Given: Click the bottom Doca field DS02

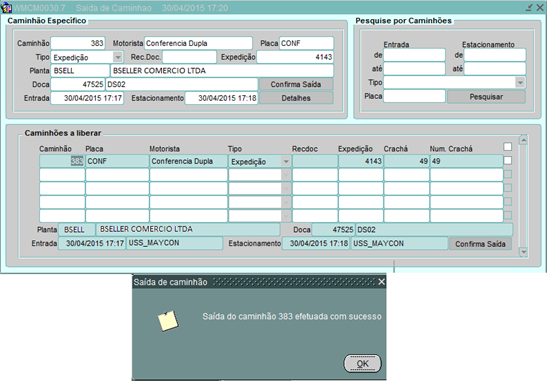Looking at the screenshot, I should point(434,230).
